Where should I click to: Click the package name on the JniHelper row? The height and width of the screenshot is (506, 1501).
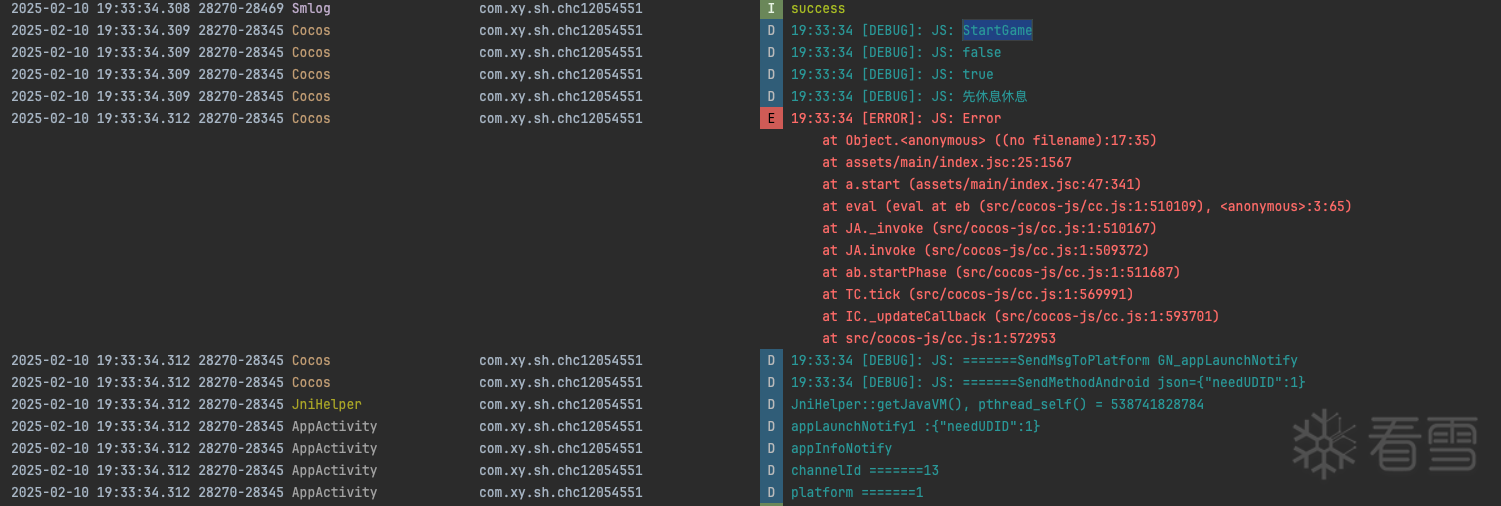pos(561,404)
